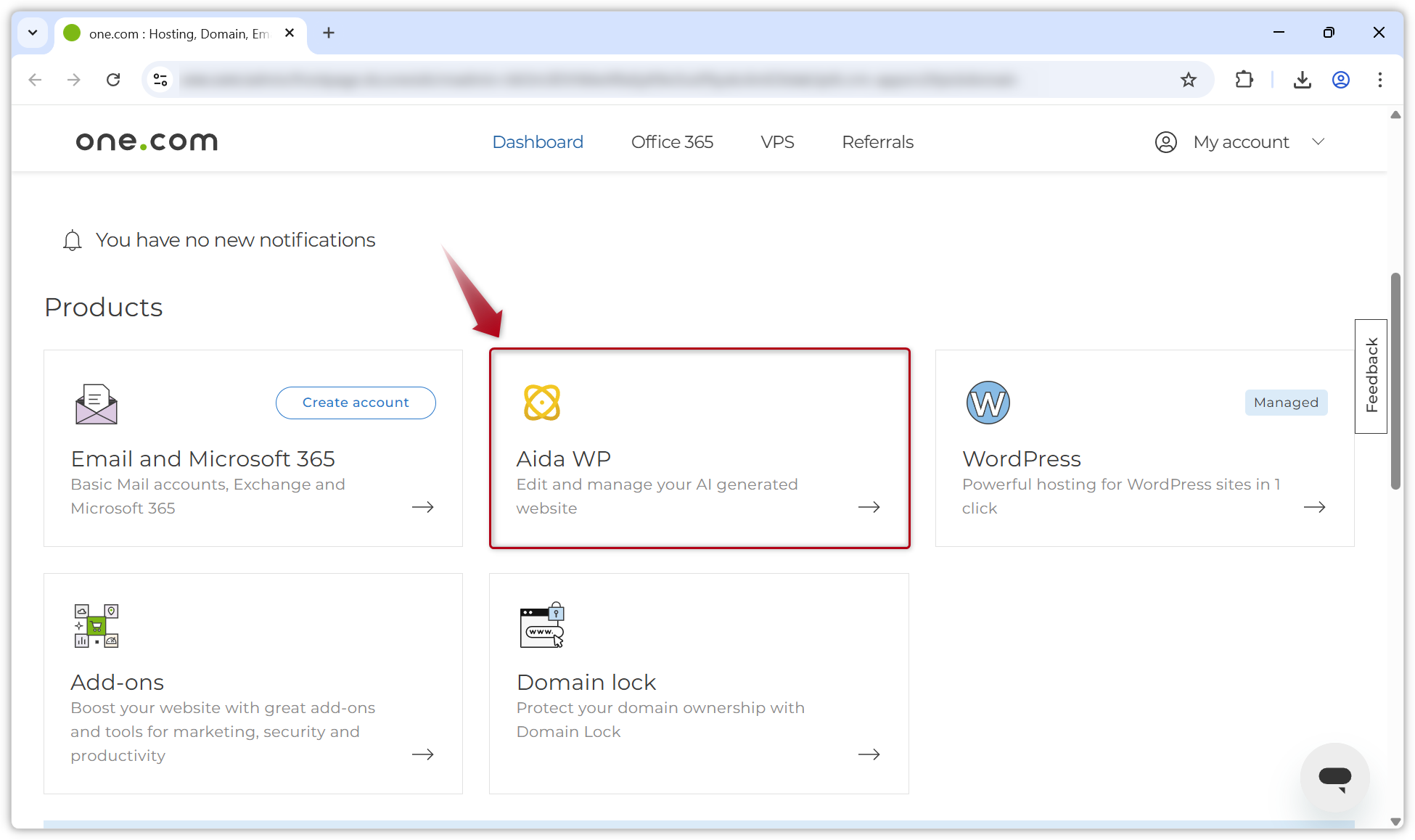Select the VPS navigation item

(x=777, y=142)
